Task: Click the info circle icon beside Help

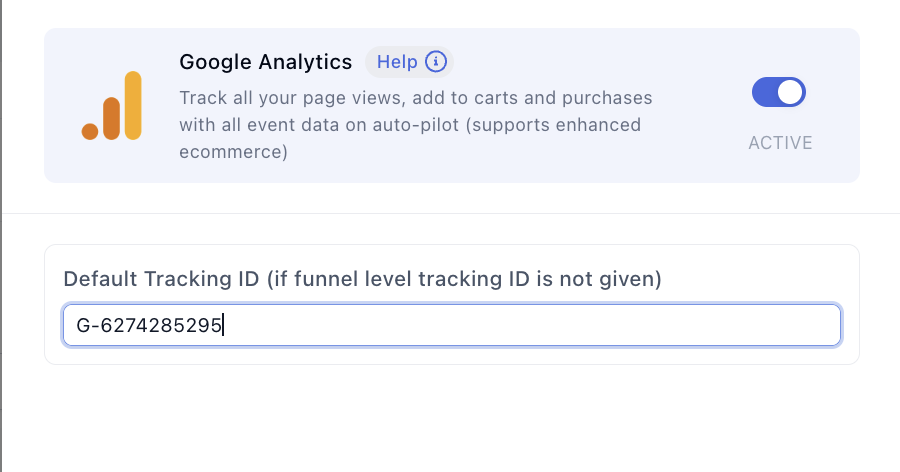Action: 436,61
